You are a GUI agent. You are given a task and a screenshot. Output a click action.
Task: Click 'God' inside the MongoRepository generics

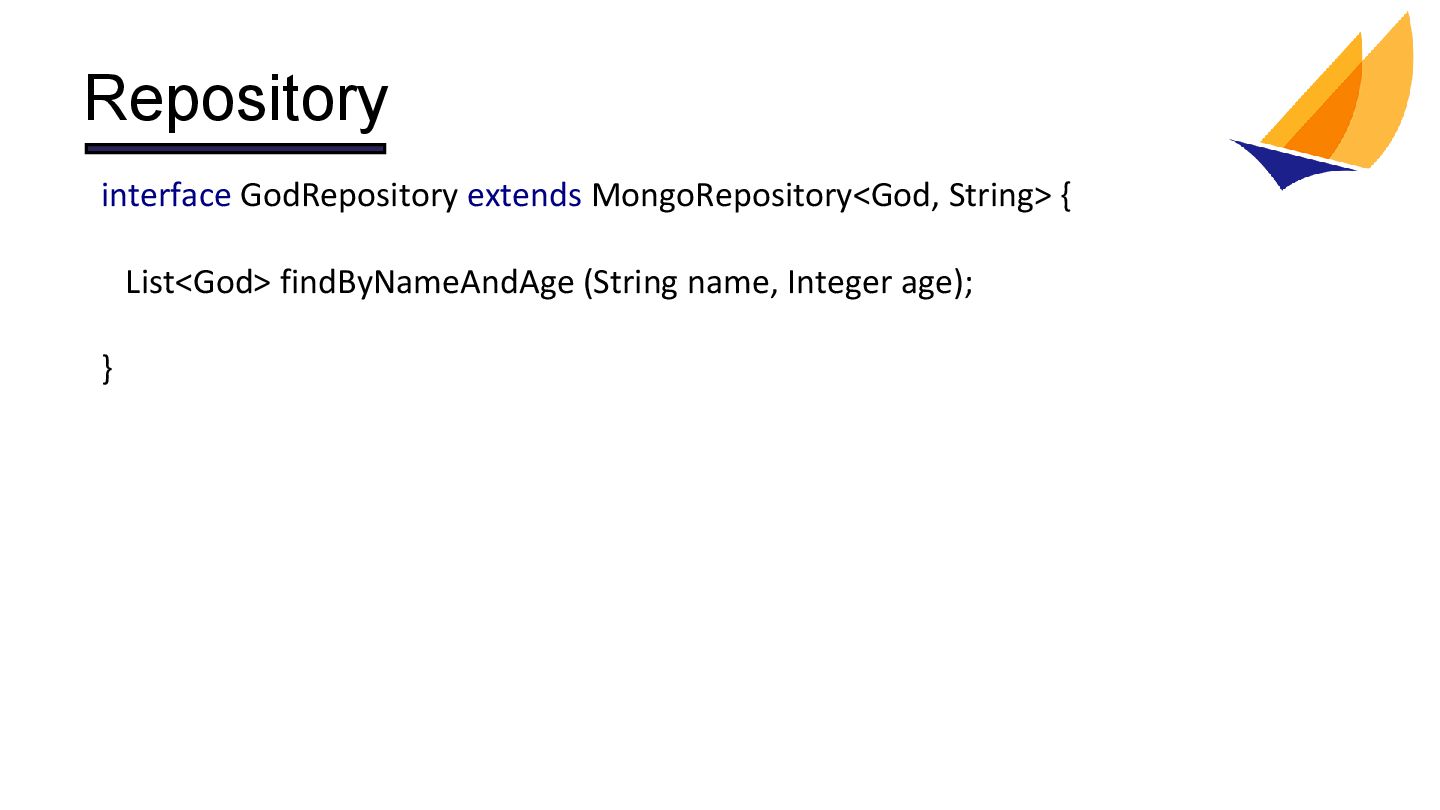click(901, 195)
